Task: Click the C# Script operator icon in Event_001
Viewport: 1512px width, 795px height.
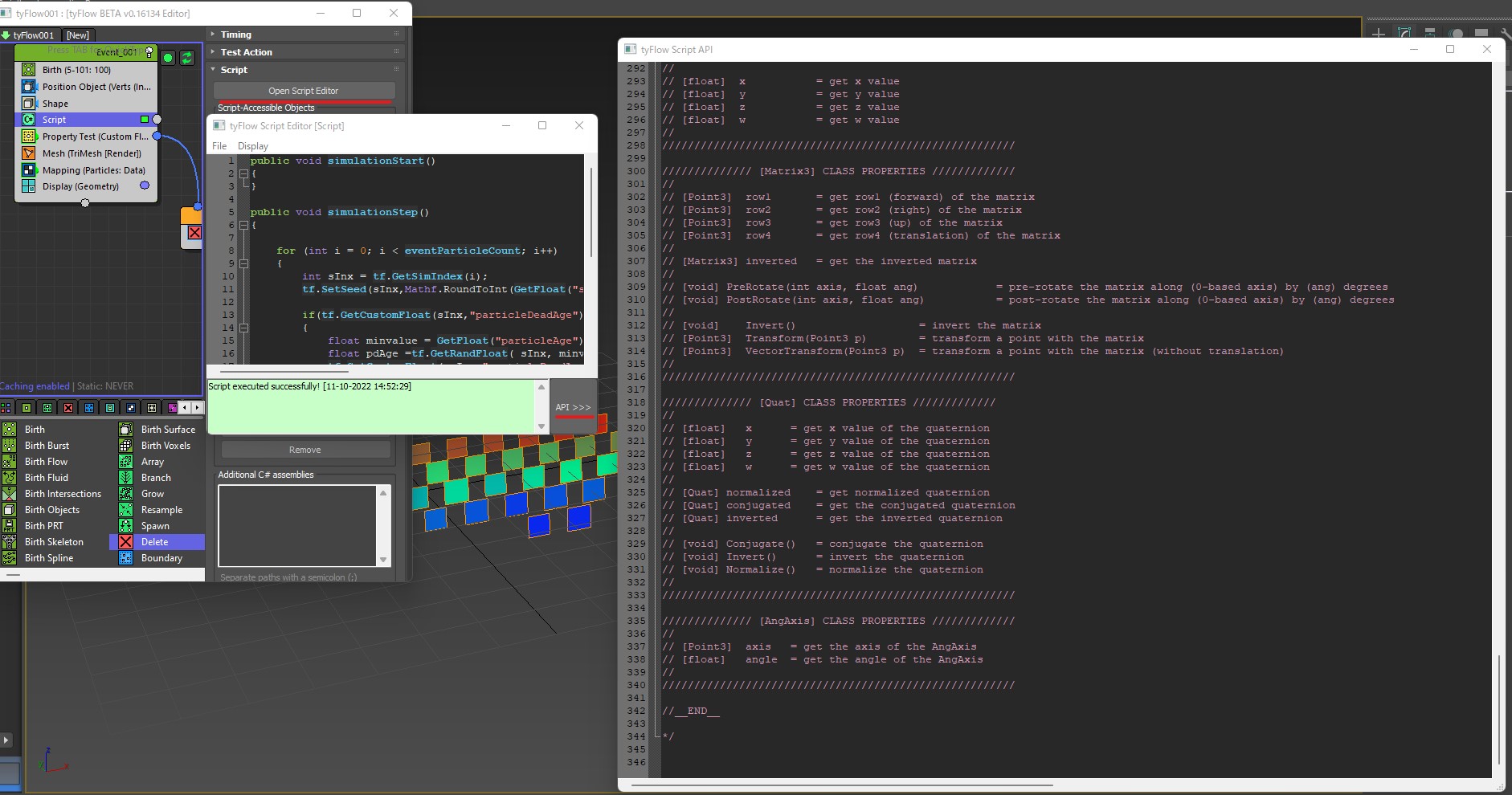Action: pos(30,119)
